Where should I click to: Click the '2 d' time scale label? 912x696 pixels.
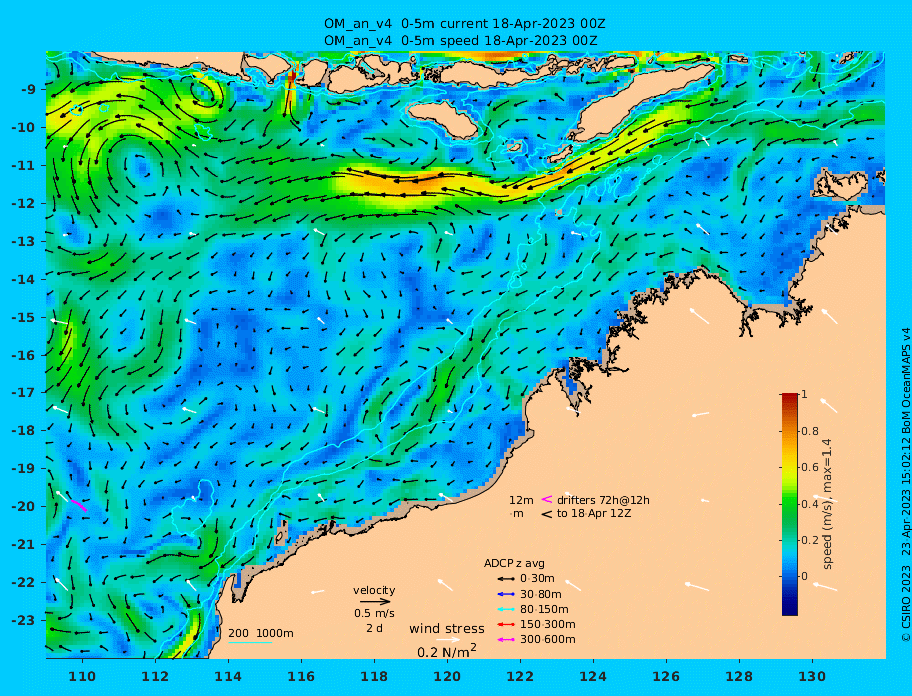(x=375, y=629)
